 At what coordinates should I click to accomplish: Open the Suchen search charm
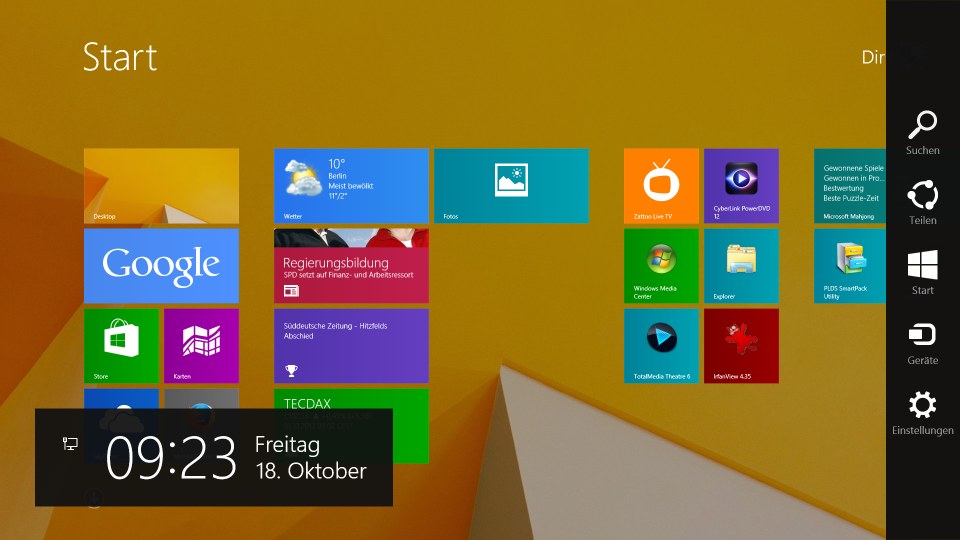pos(923,133)
